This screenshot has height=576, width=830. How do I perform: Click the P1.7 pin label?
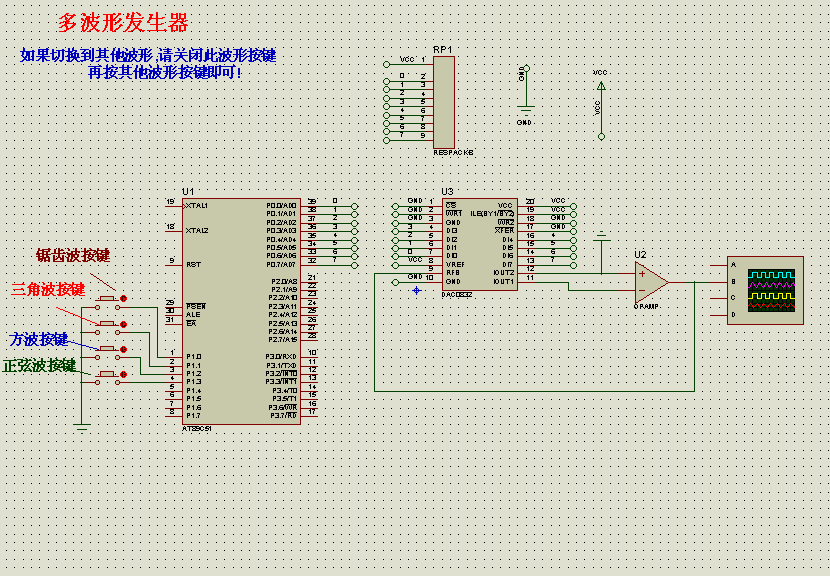194,416
